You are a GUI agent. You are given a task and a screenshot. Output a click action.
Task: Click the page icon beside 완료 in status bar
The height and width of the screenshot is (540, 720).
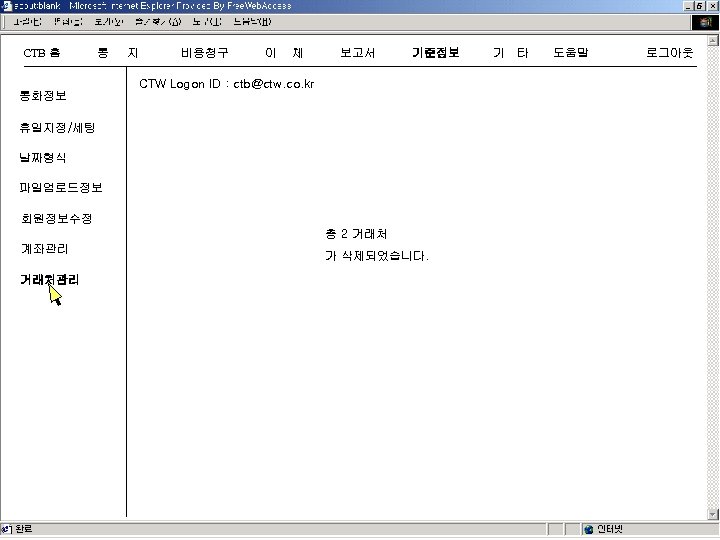click(x=6, y=529)
